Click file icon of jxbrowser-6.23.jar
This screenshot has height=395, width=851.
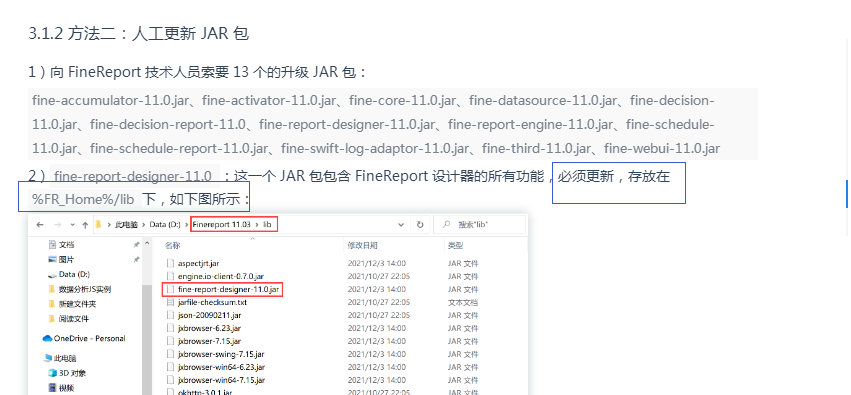tap(171, 328)
